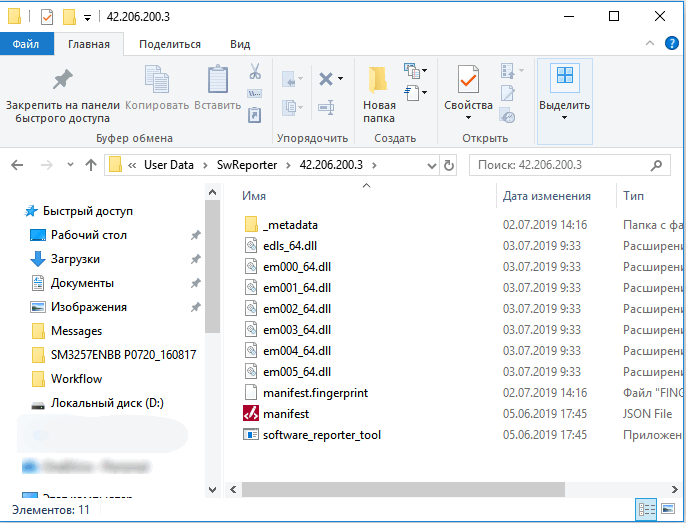The width and height of the screenshot is (686, 523).
Task: Open Локальный диск (D:) in navigation pane
Action: (x=107, y=403)
